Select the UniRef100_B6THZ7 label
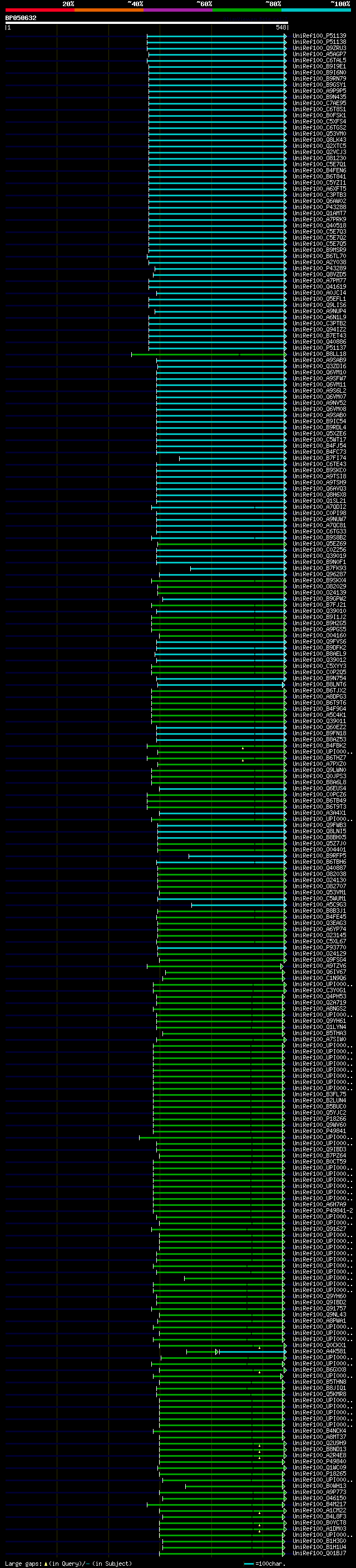This screenshot has height=1568, width=356. click(x=319, y=758)
